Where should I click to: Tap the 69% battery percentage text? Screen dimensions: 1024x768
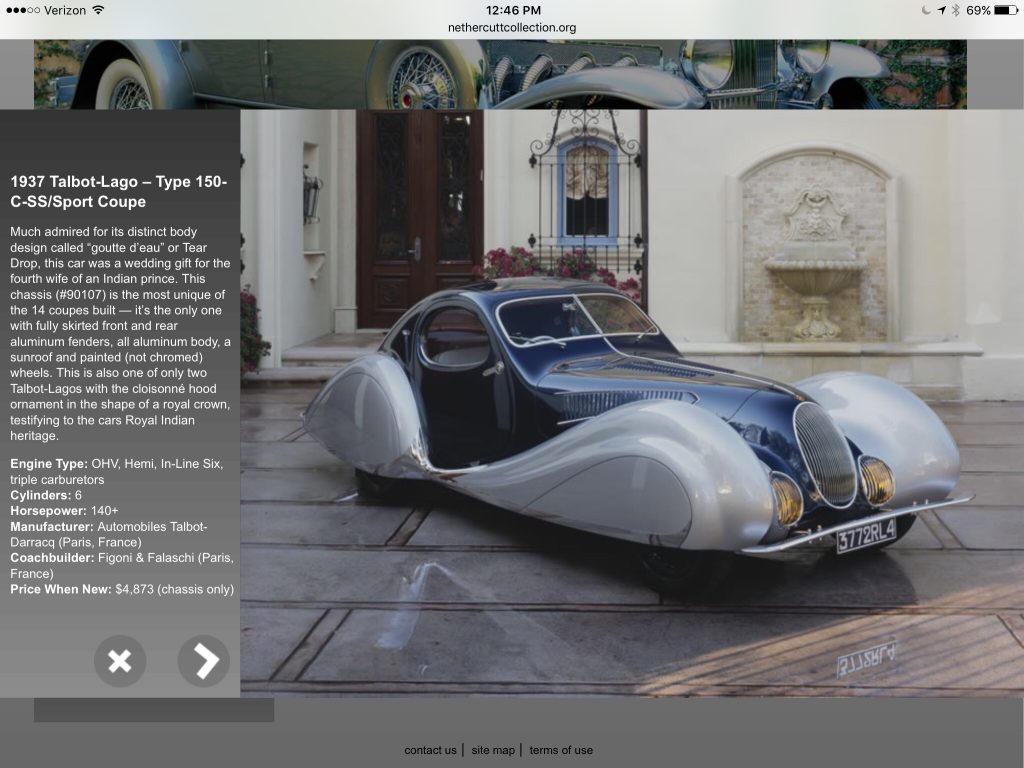(x=978, y=10)
